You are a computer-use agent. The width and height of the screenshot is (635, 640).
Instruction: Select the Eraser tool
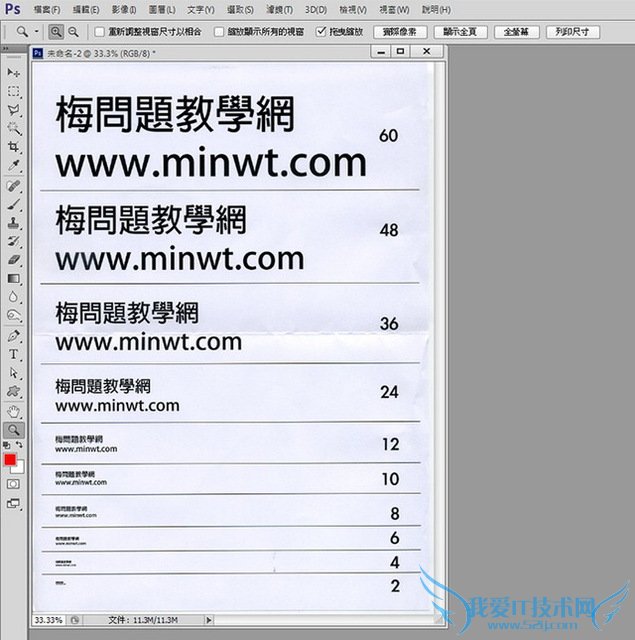coord(13,260)
